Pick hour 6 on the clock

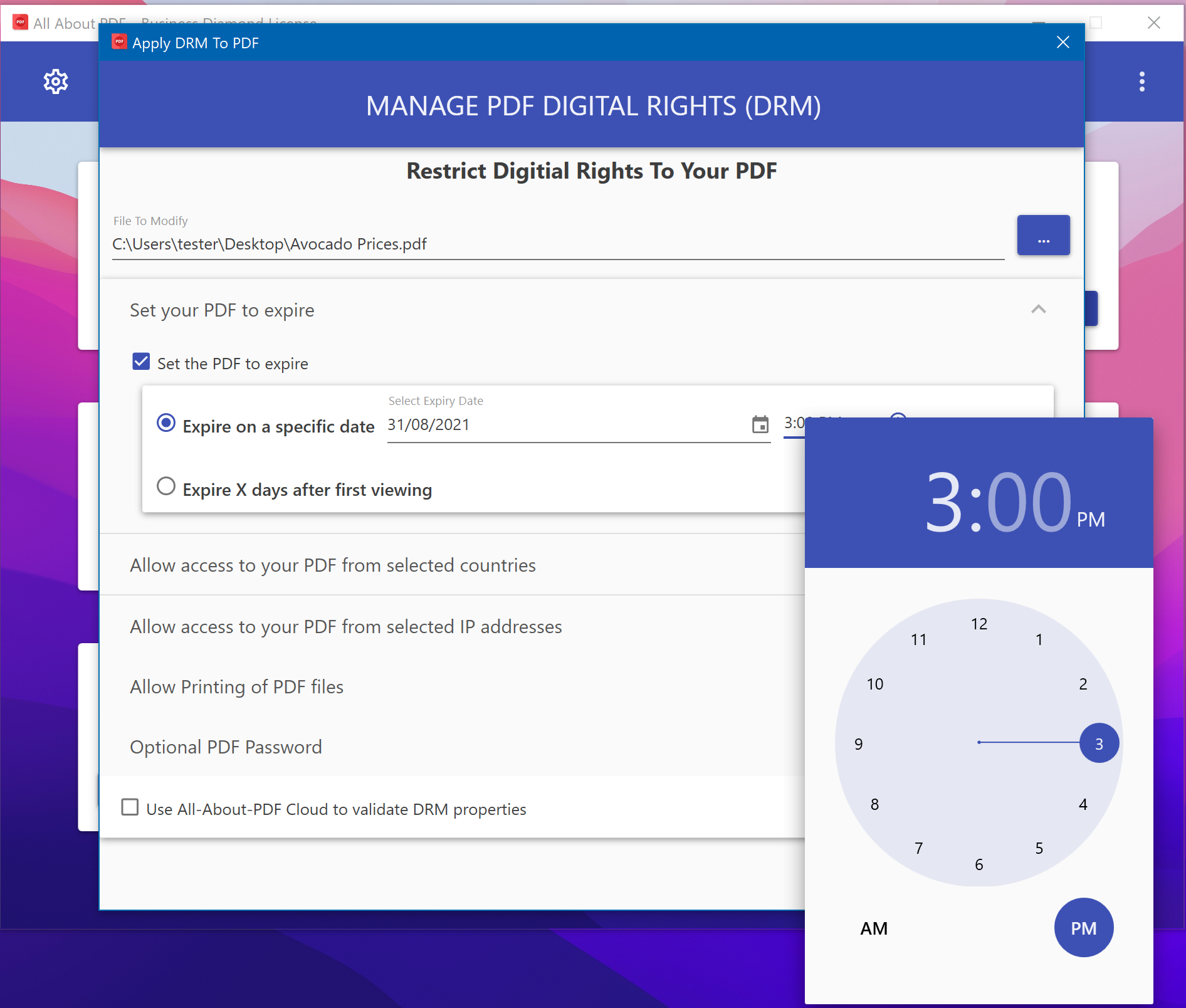click(979, 865)
